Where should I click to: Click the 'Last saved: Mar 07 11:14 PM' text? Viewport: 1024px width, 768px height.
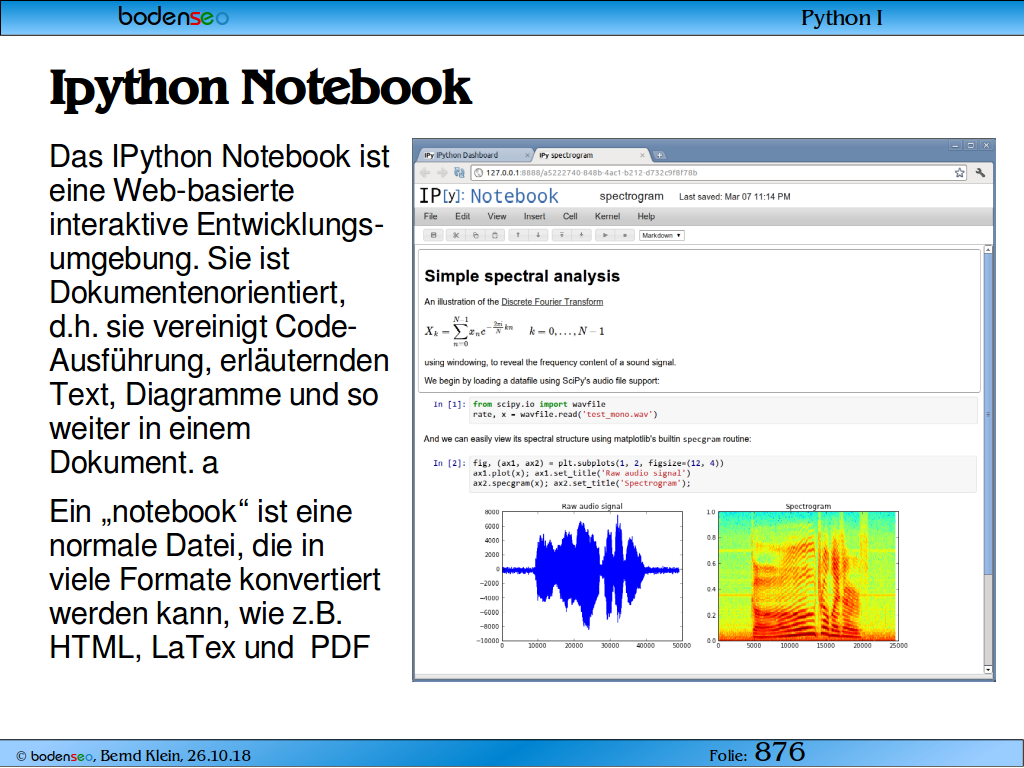point(735,197)
